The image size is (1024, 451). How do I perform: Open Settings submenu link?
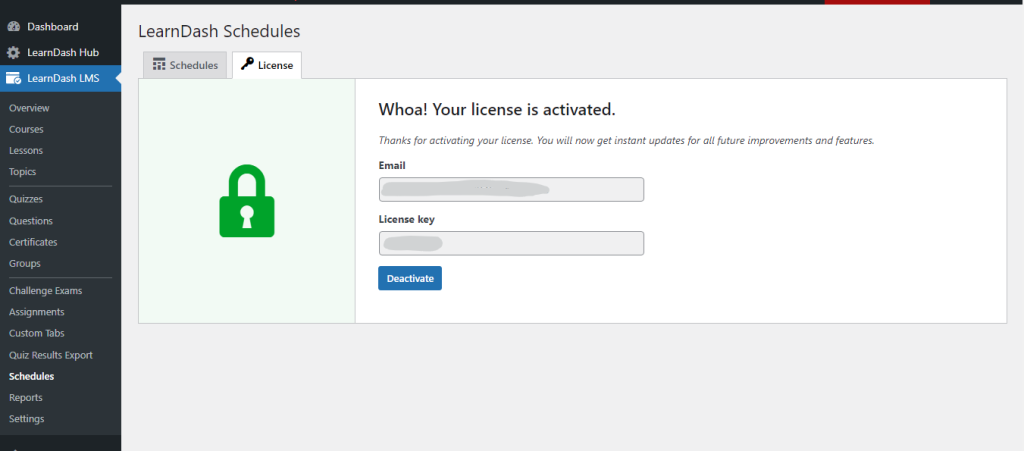tap(27, 418)
